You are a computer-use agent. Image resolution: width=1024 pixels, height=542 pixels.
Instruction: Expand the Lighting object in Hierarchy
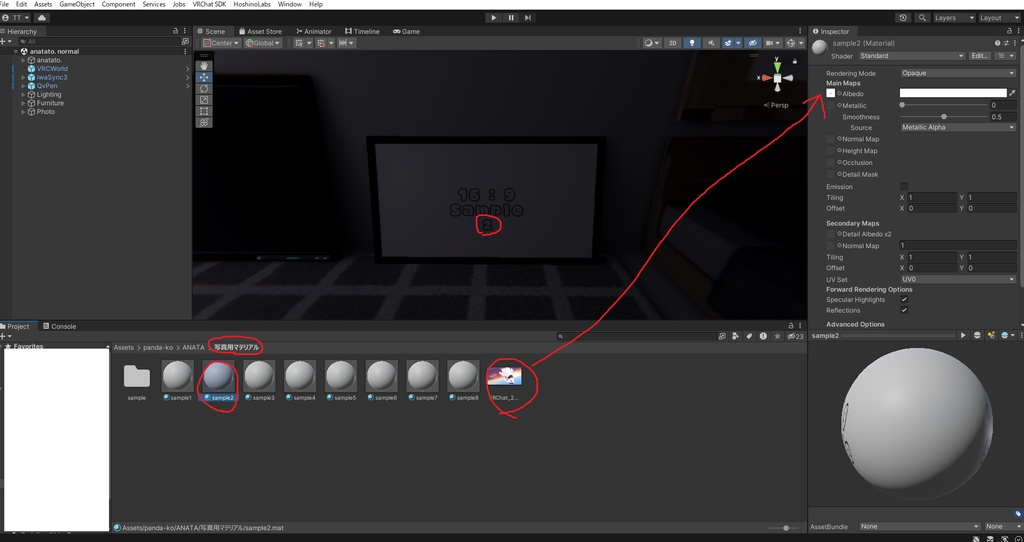pyautogui.click(x=24, y=95)
